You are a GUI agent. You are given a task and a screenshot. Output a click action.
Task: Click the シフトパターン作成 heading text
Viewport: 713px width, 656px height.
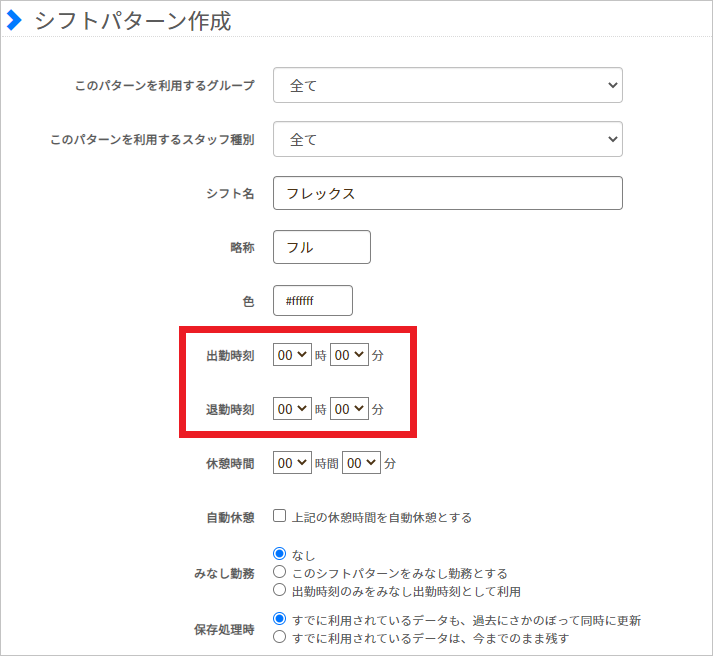[x=133, y=21]
